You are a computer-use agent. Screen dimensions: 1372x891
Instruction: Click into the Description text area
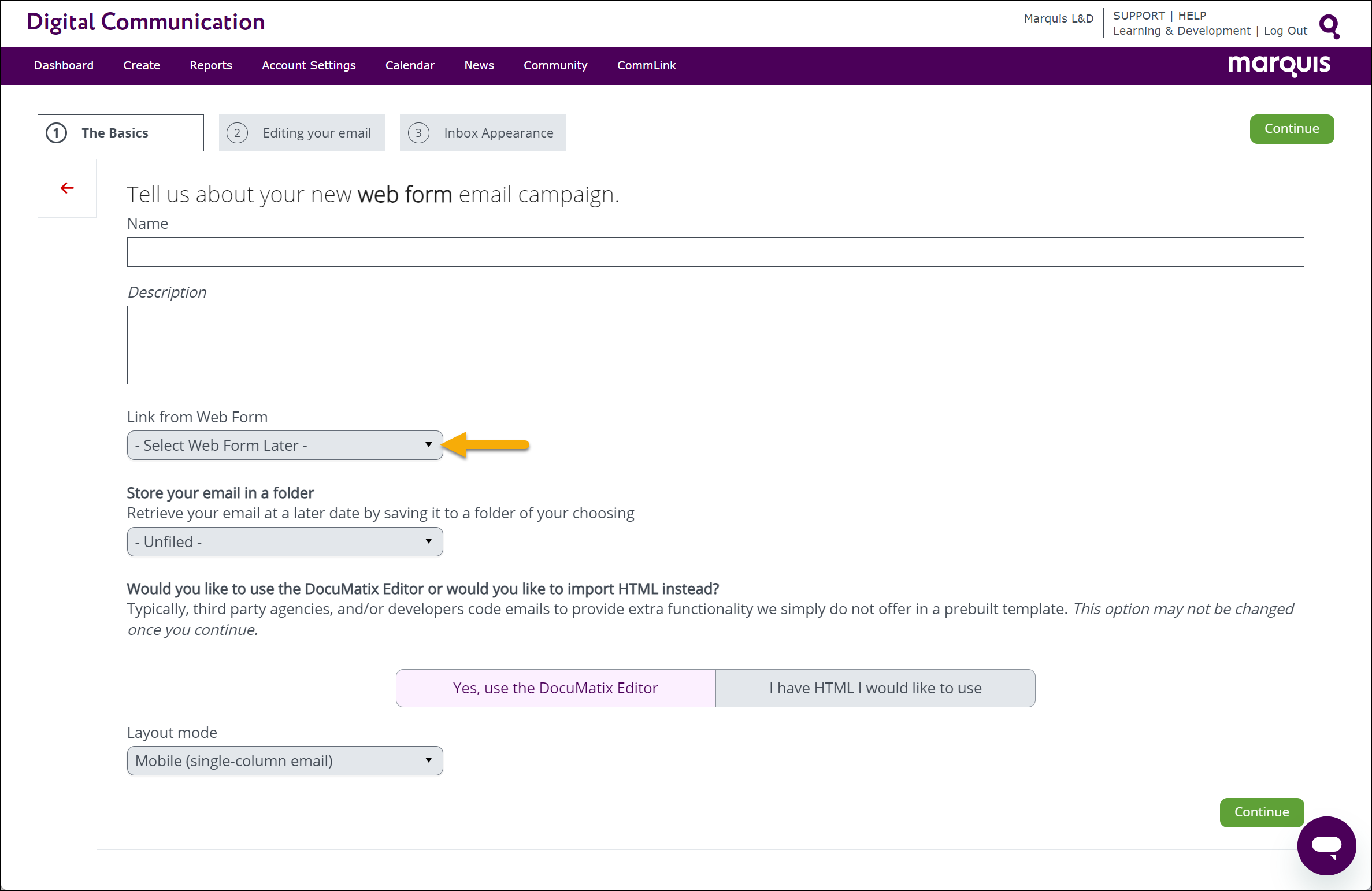715,345
